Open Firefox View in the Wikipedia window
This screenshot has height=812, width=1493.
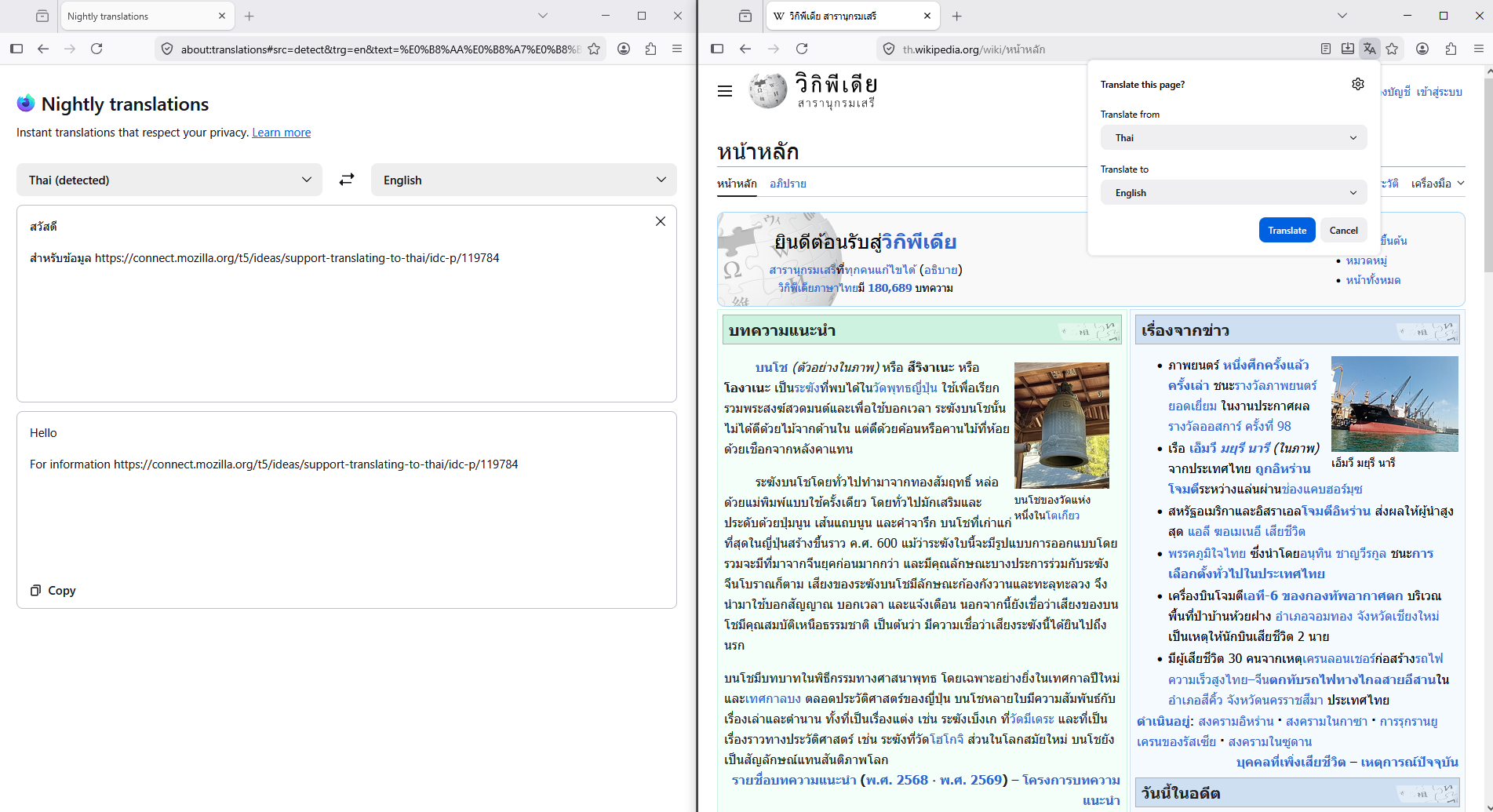click(x=745, y=16)
